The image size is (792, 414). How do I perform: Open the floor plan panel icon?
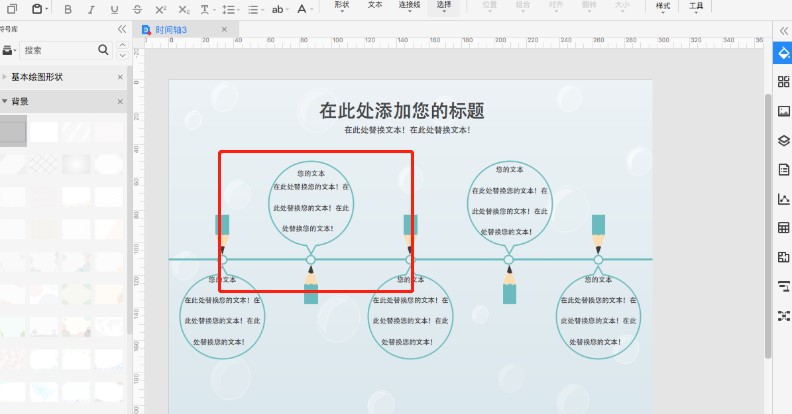click(x=783, y=257)
